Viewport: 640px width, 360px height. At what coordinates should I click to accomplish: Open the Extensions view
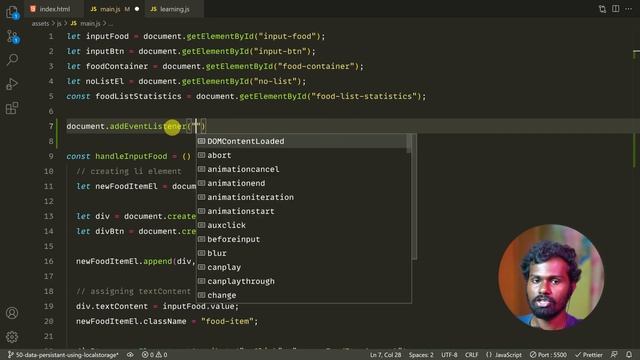point(12,108)
